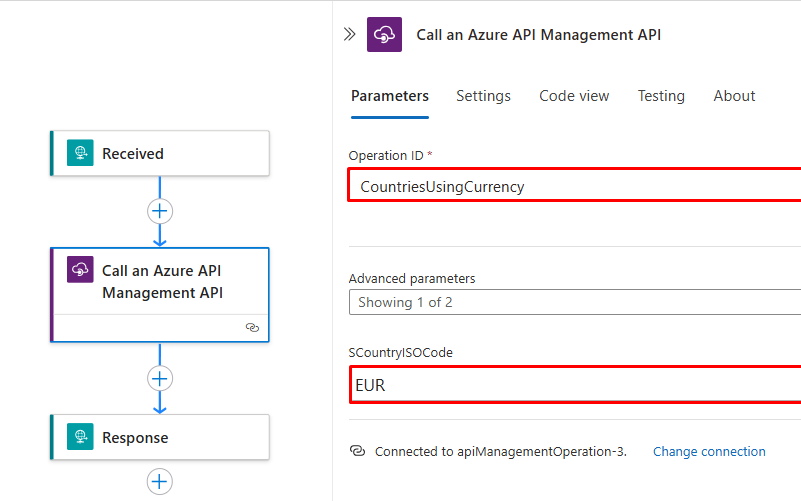Click the Response action icon
The width and height of the screenshot is (801, 501).
80,437
